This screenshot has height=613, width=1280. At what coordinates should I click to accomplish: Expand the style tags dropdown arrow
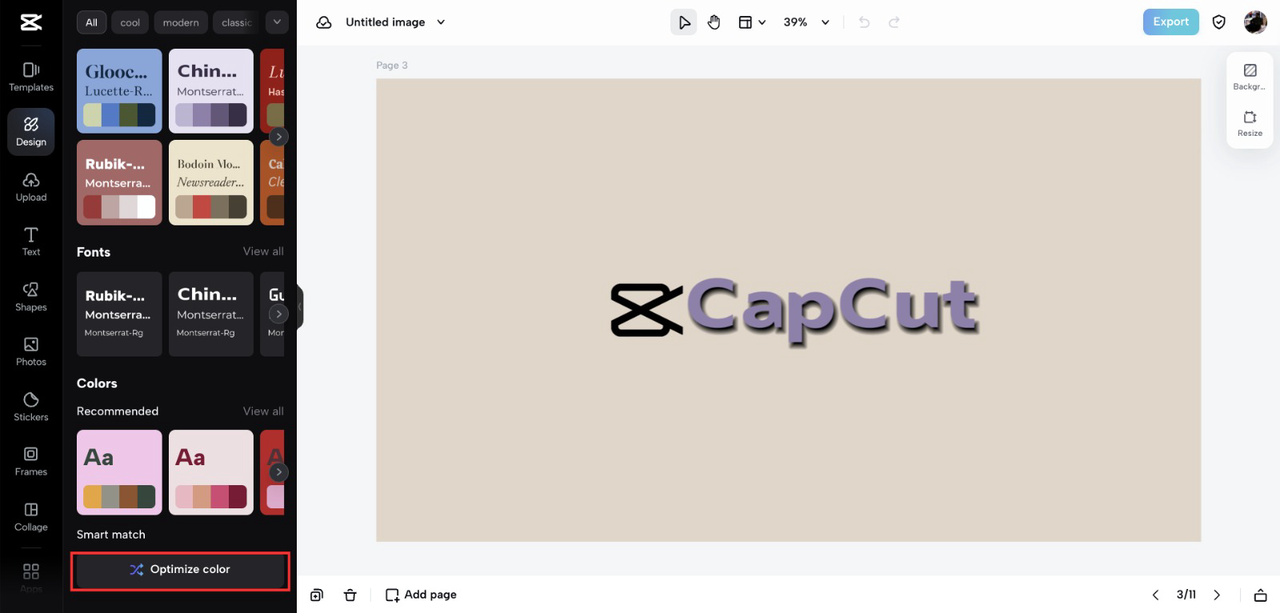pyautogui.click(x=278, y=22)
